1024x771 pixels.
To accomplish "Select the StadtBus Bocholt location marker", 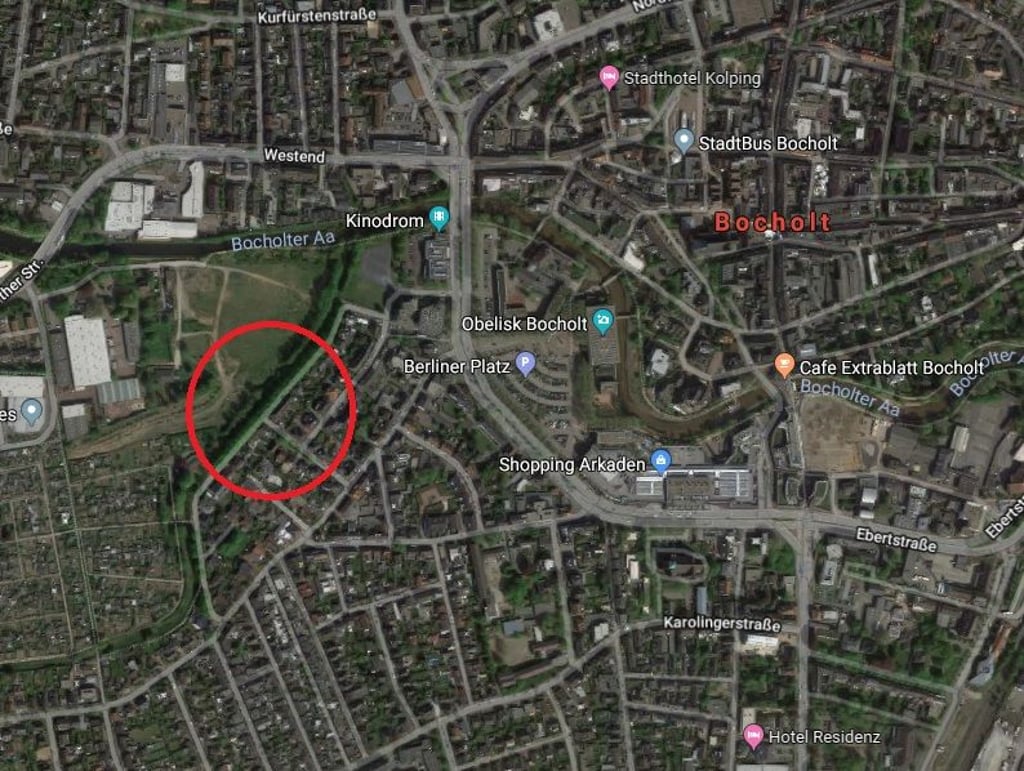I will pos(683,140).
